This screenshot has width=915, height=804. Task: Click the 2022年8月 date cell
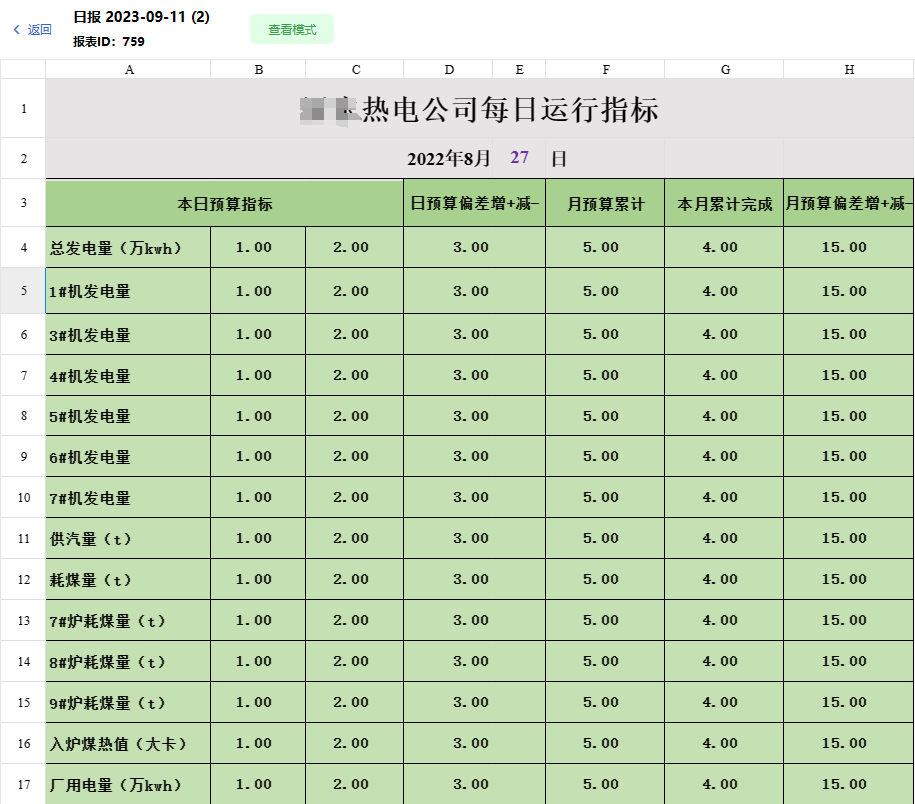[x=450, y=158]
